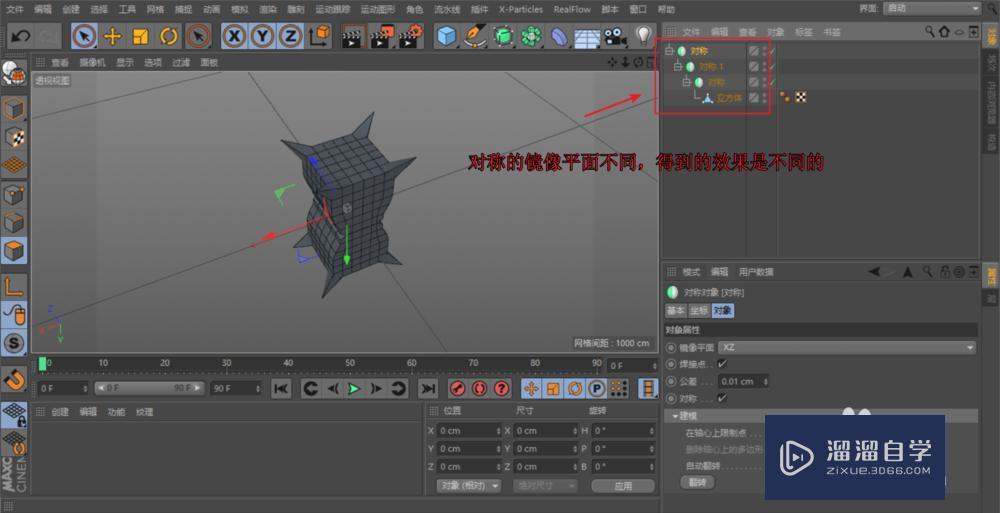1000x513 pixels.
Task: Toggle layer square of top 对称 row
Action: (x=754, y=50)
